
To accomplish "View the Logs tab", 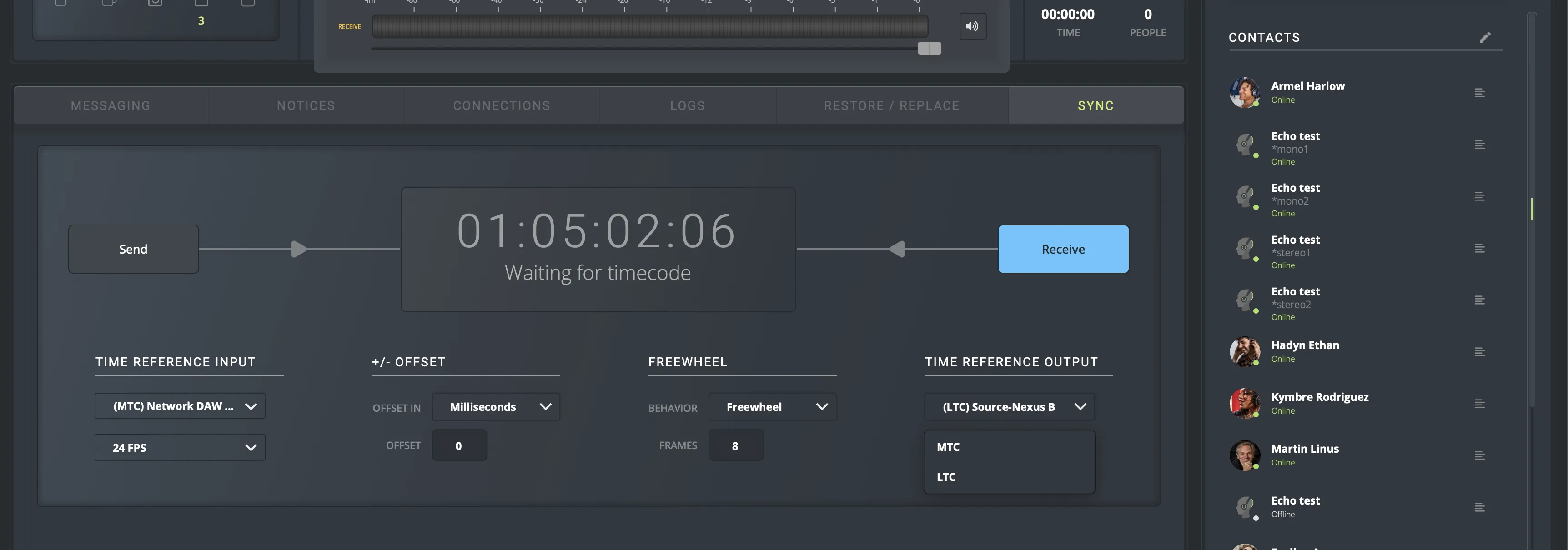I will [x=688, y=105].
